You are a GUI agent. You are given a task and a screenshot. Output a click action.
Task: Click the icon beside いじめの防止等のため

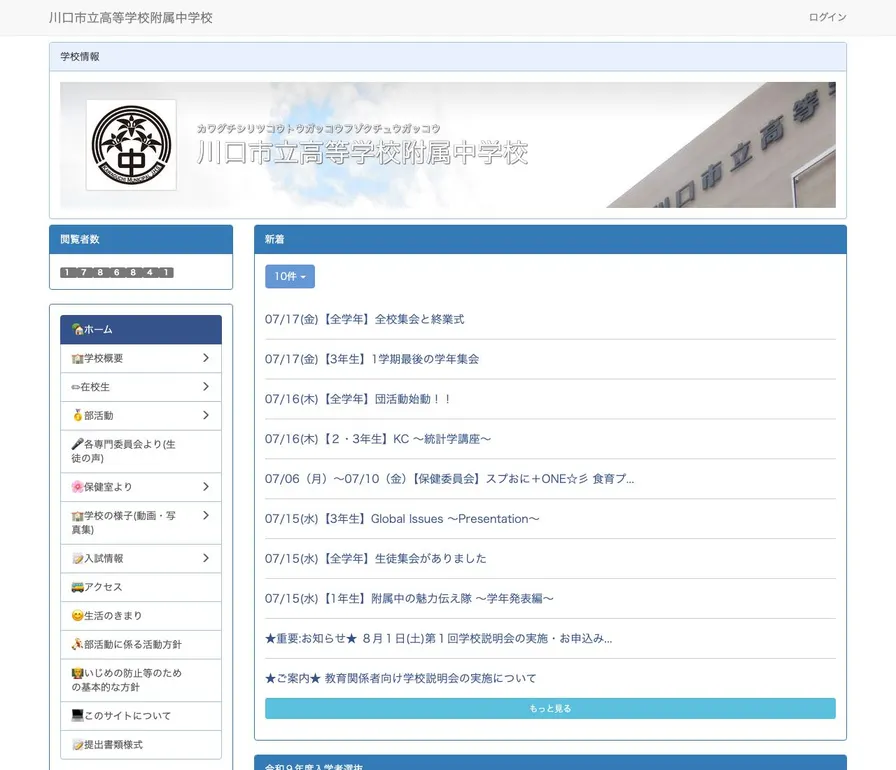(x=78, y=673)
